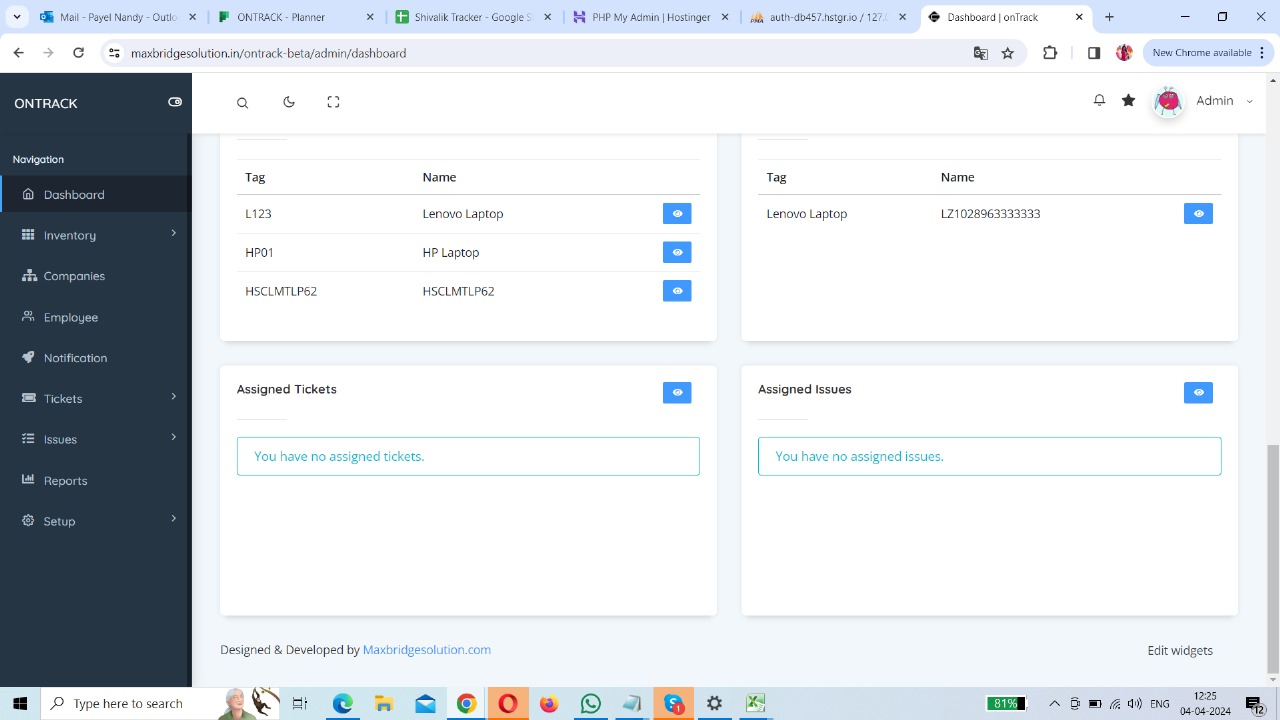The image size is (1280, 720).
Task: Open Reports from the sidebar
Action: pos(65,481)
